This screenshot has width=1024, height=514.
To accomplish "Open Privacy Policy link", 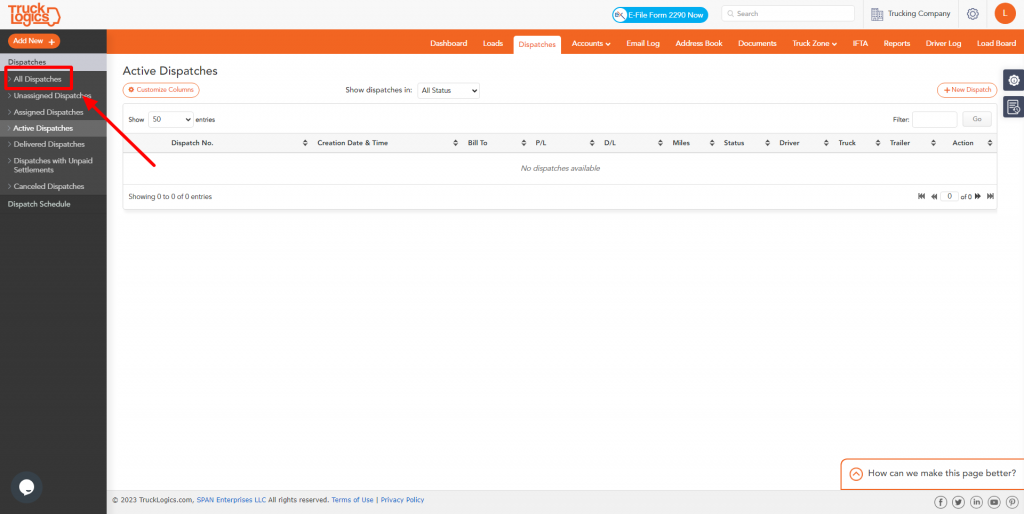I will coord(402,500).
